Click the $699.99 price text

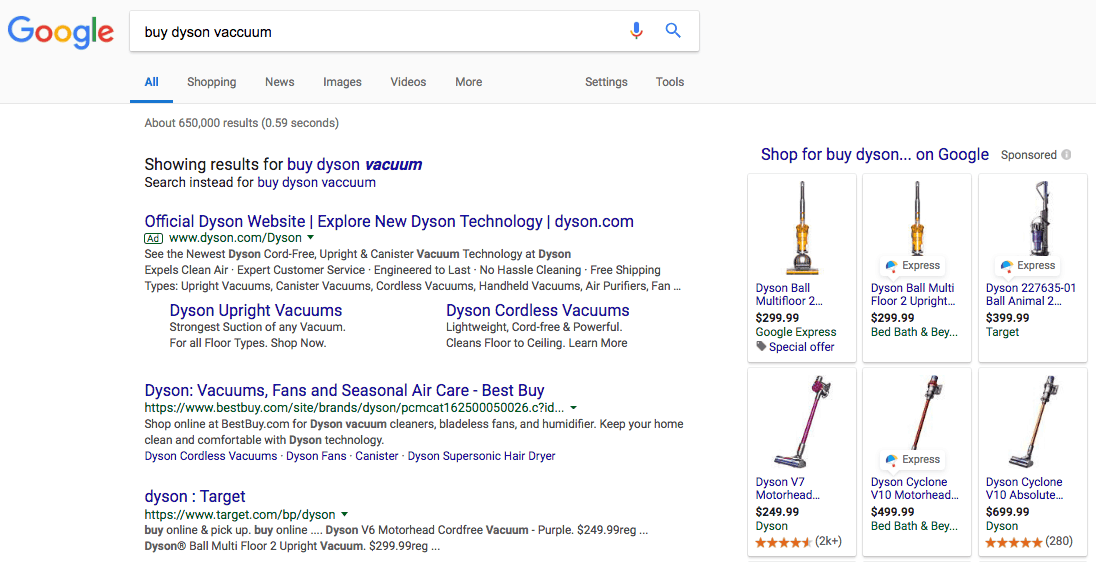click(1007, 512)
